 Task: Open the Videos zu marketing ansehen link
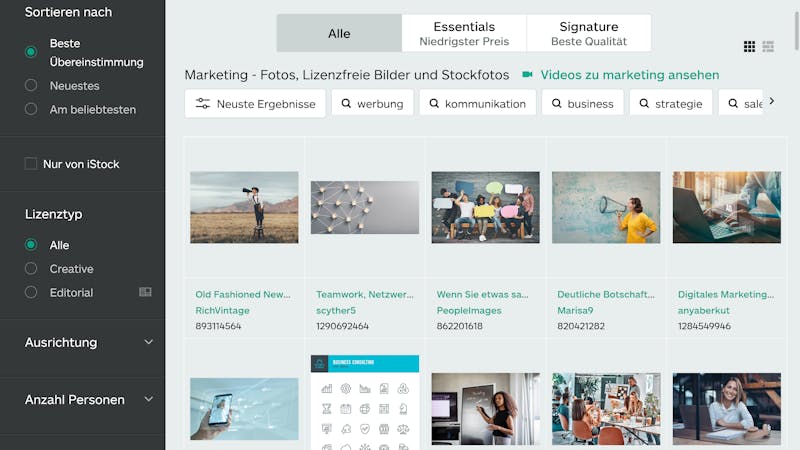pos(630,74)
